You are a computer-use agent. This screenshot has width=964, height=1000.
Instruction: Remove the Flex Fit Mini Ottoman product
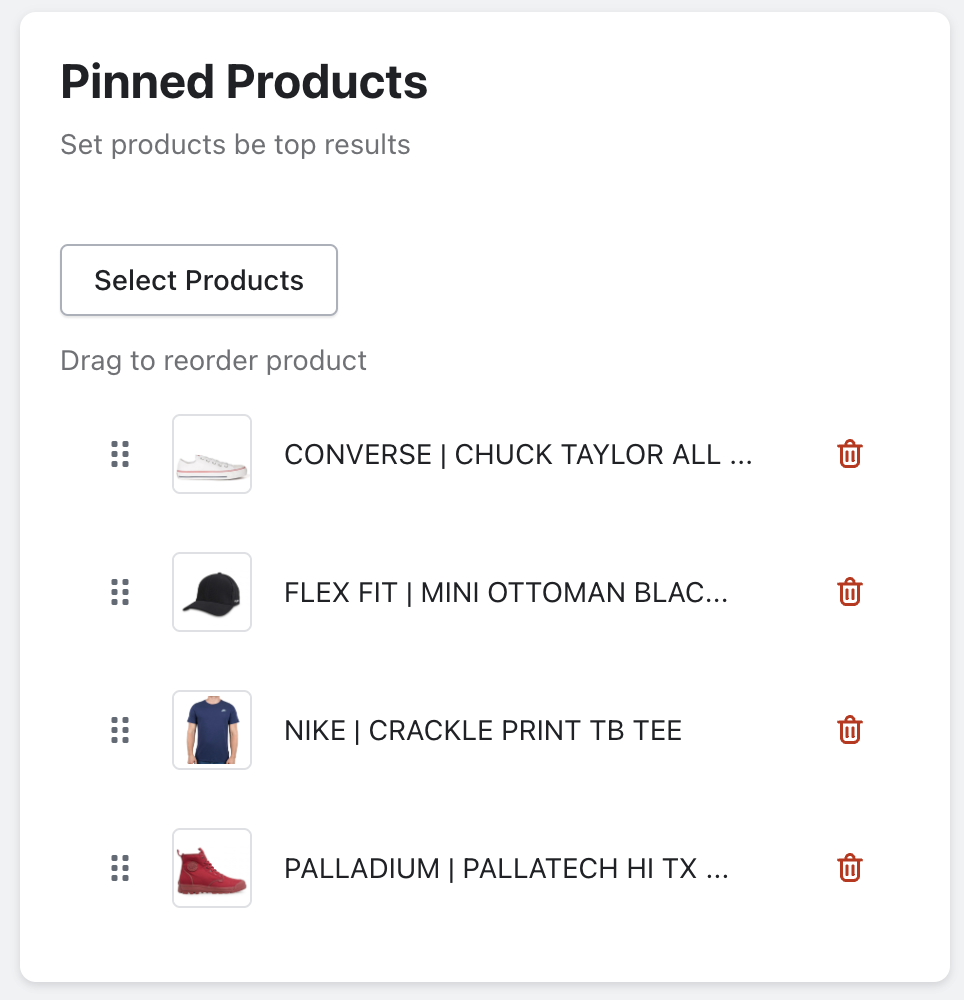[849, 592]
